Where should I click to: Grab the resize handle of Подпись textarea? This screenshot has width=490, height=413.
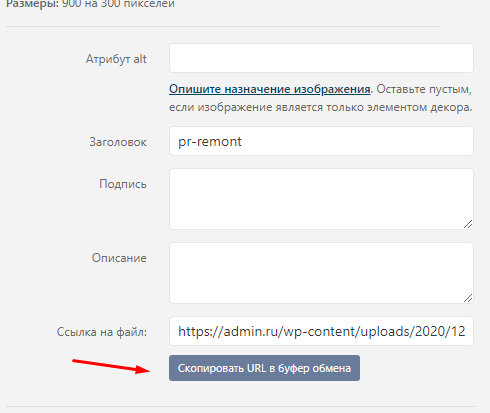[x=468, y=224]
